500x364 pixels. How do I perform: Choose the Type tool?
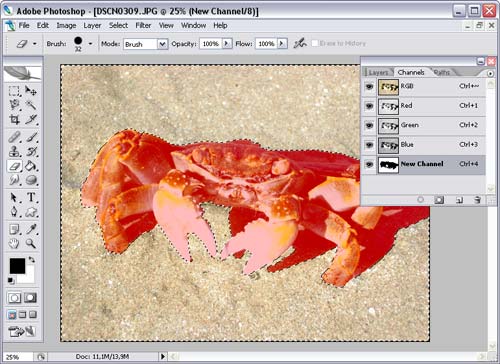[31, 197]
